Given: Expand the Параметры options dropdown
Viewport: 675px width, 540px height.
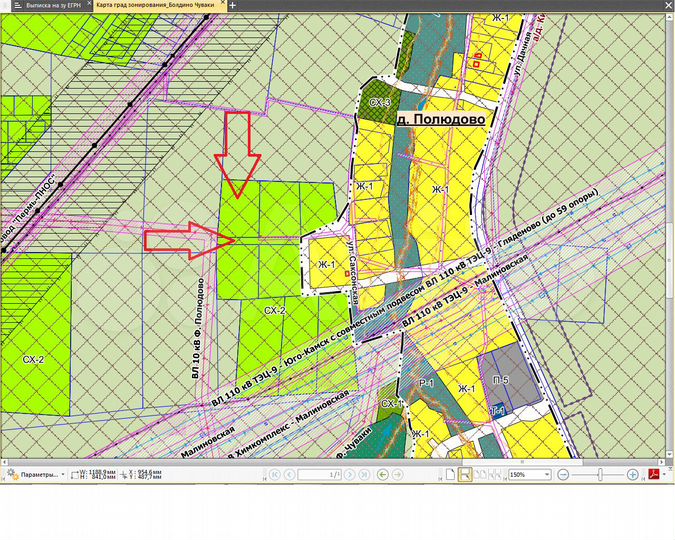Looking at the screenshot, I should click(x=62, y=474).
